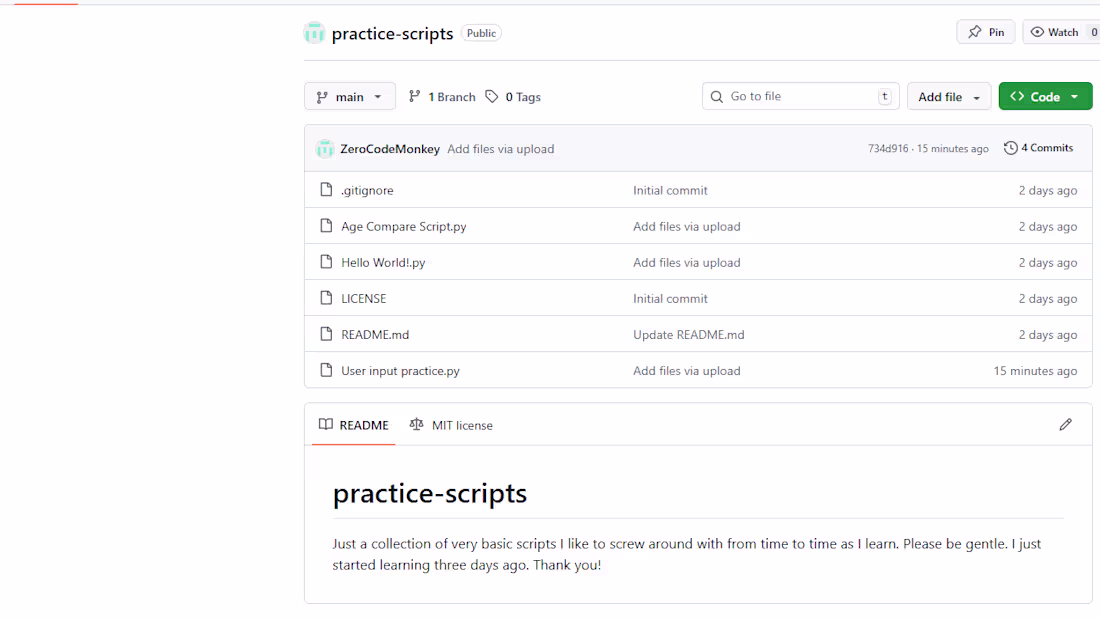Open the Add file dropdown

point(948,97)
